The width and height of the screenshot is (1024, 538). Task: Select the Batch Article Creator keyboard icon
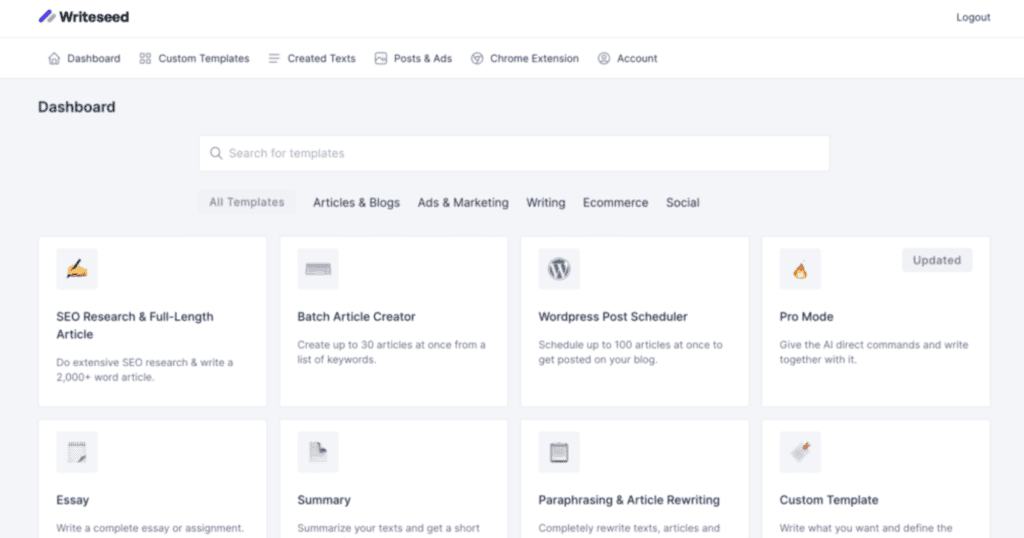click(x=318, y=269)
